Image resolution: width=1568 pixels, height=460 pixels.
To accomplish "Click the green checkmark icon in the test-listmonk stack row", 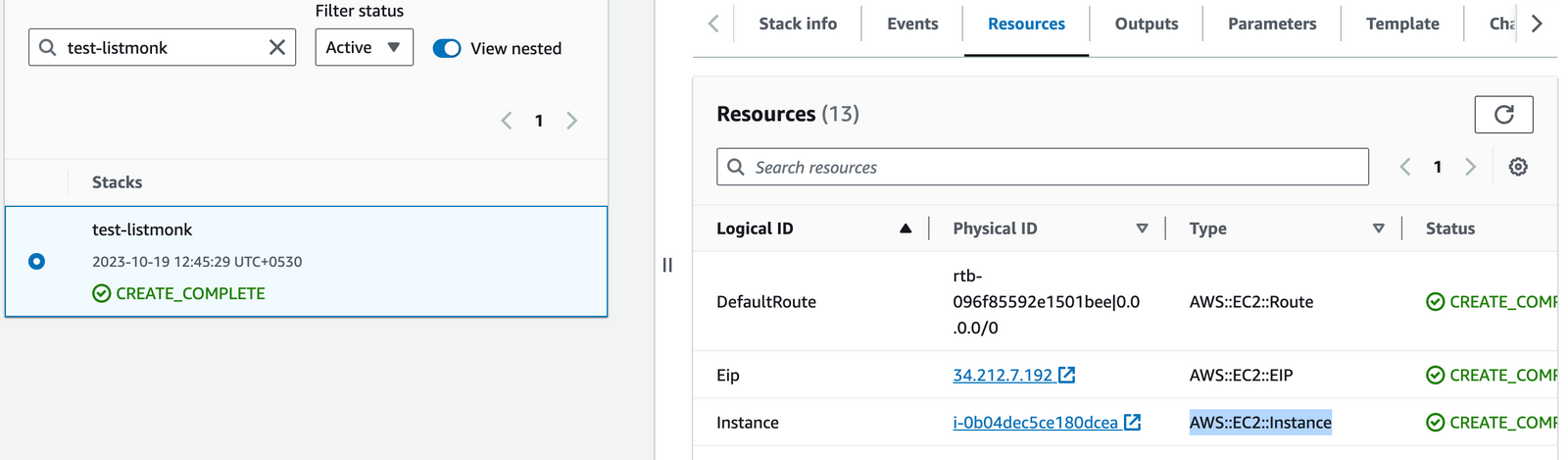I will (102, 293).
